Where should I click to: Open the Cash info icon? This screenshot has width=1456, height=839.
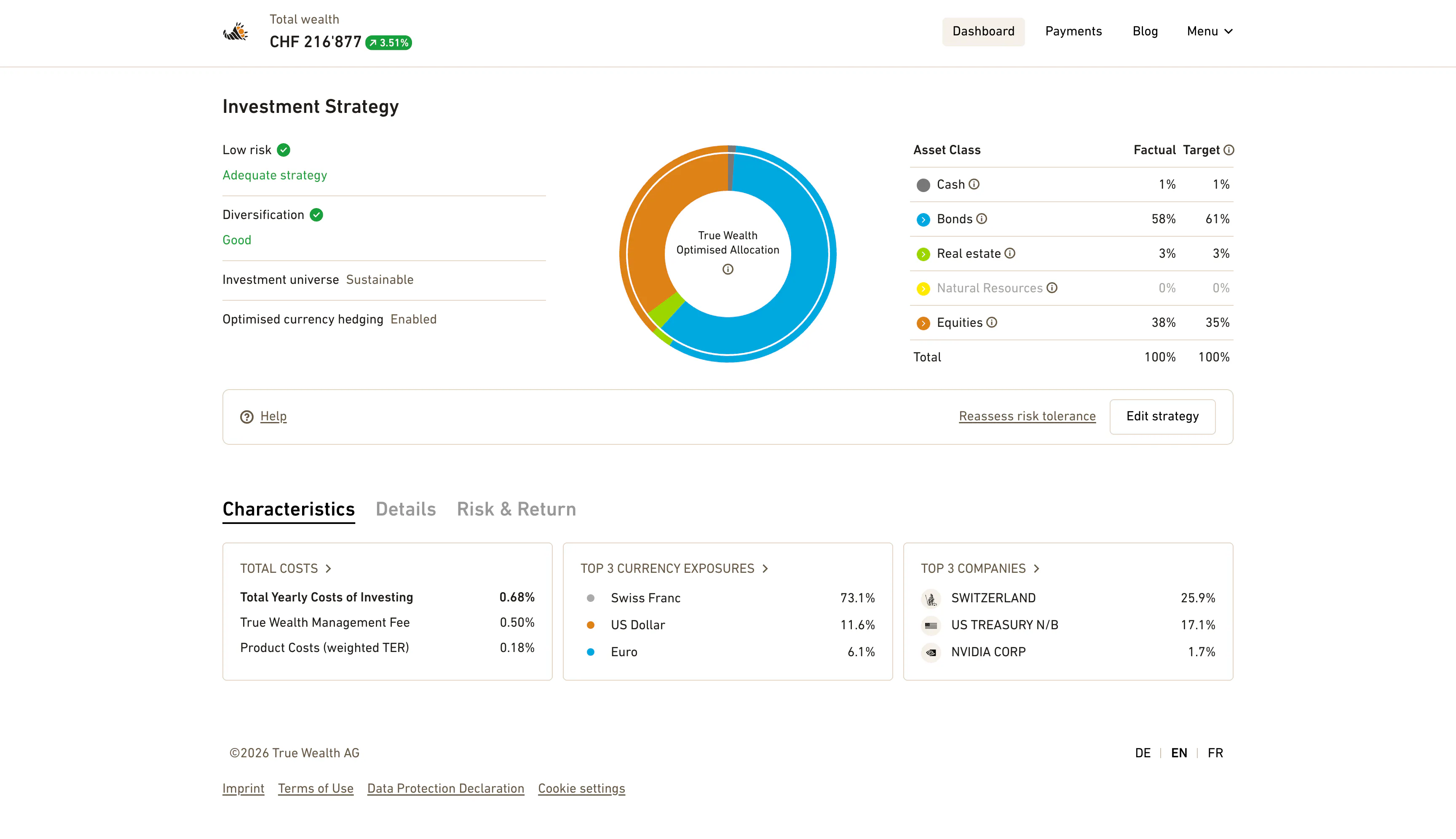point(974,184)
